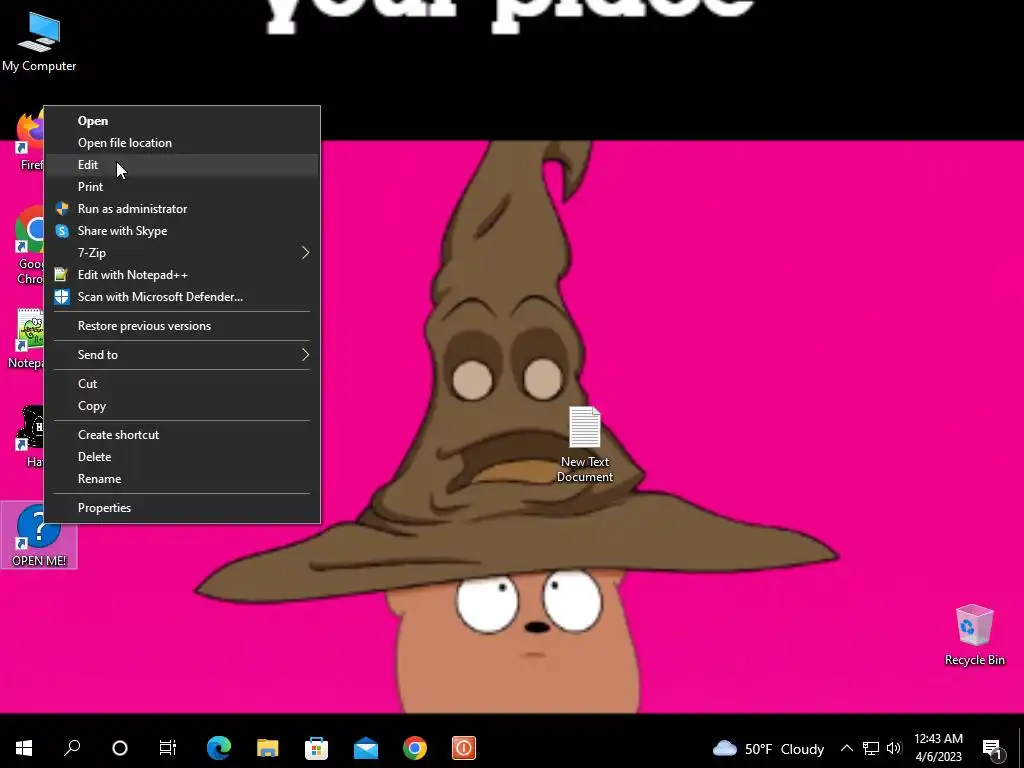
Task: Click the Windows Start button
Action: pos(24,748)
